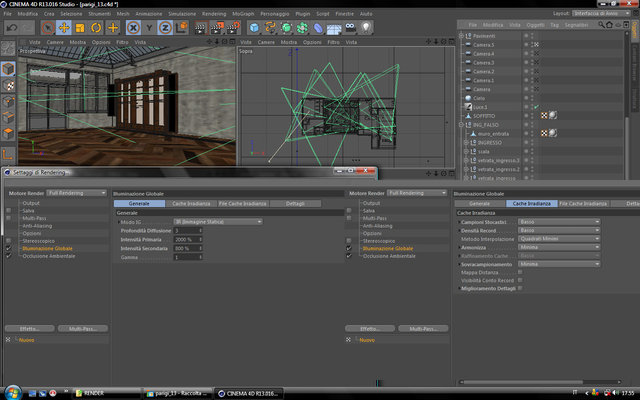Switch to the Cache Irradianza tab

coord(191,203)
